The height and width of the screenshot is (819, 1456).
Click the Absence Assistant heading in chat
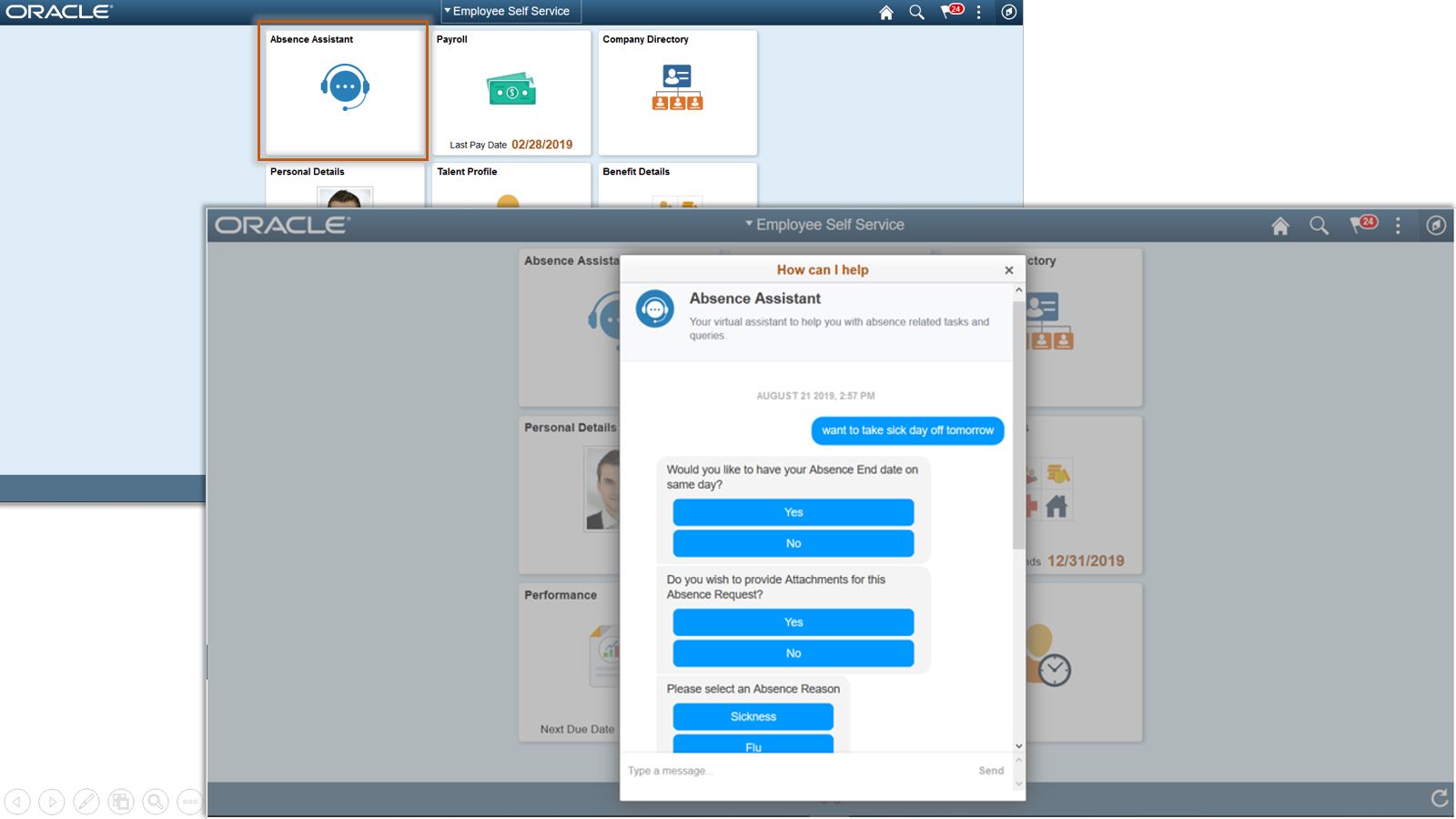coord(755,298)
